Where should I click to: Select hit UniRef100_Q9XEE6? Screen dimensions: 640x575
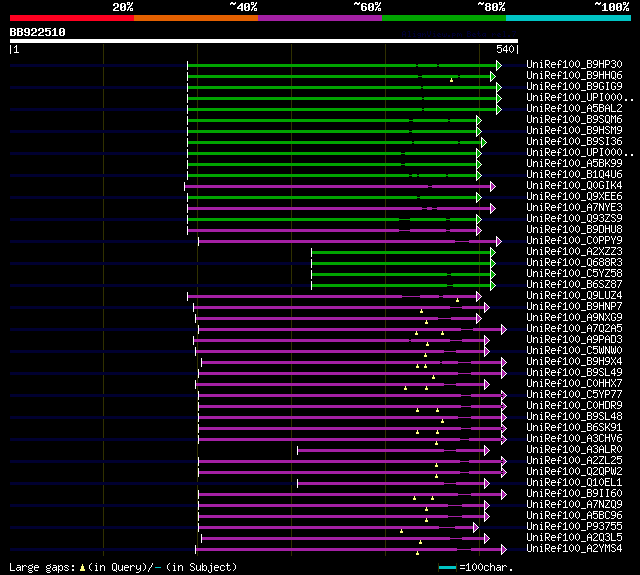coord(574,197)
